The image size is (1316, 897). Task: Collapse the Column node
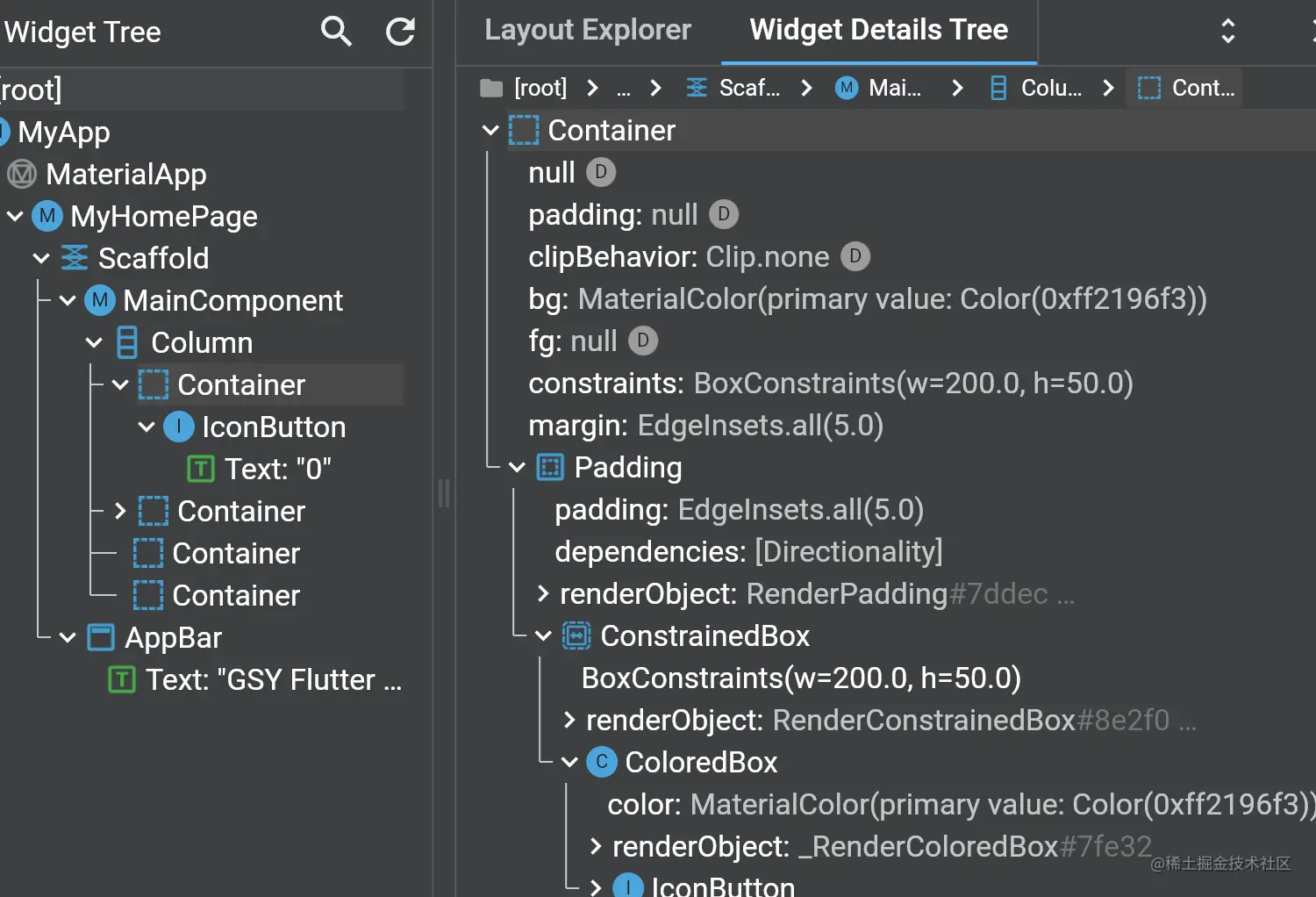pyautogui.click(x=94, y=342)
